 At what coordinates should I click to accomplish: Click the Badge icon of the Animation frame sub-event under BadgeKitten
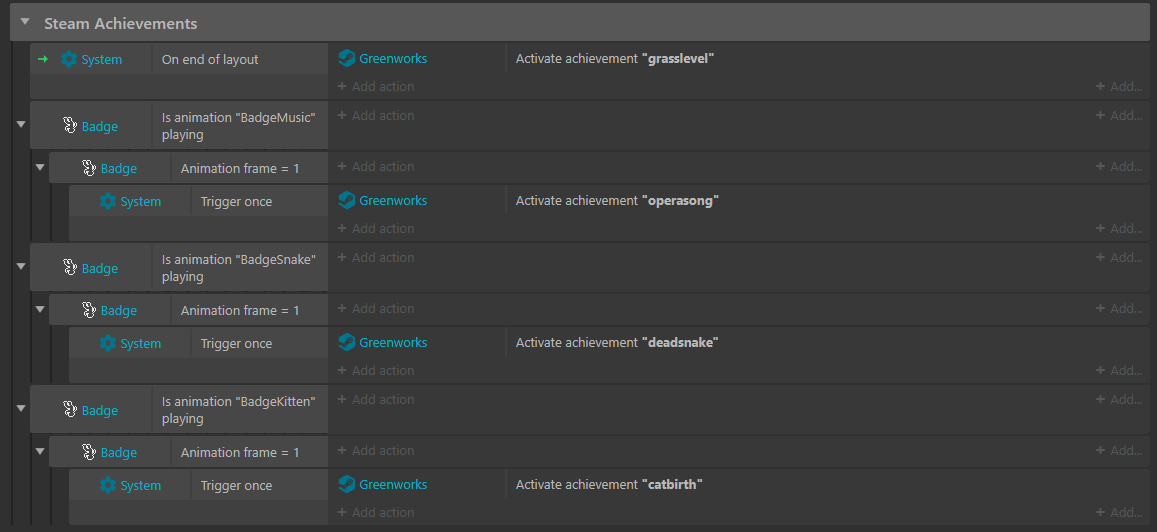pos(89,452)
